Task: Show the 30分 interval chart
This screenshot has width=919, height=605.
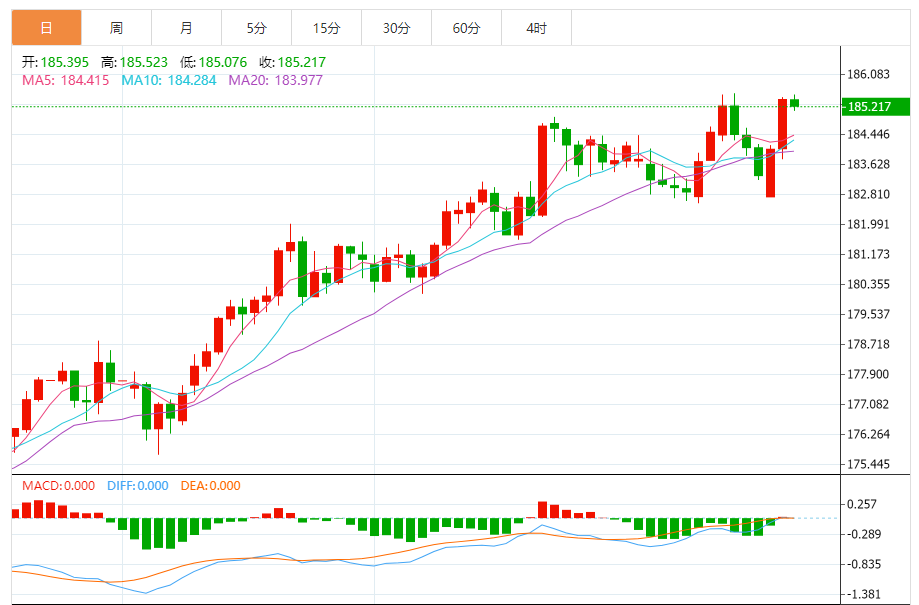Action: [396, 28]
